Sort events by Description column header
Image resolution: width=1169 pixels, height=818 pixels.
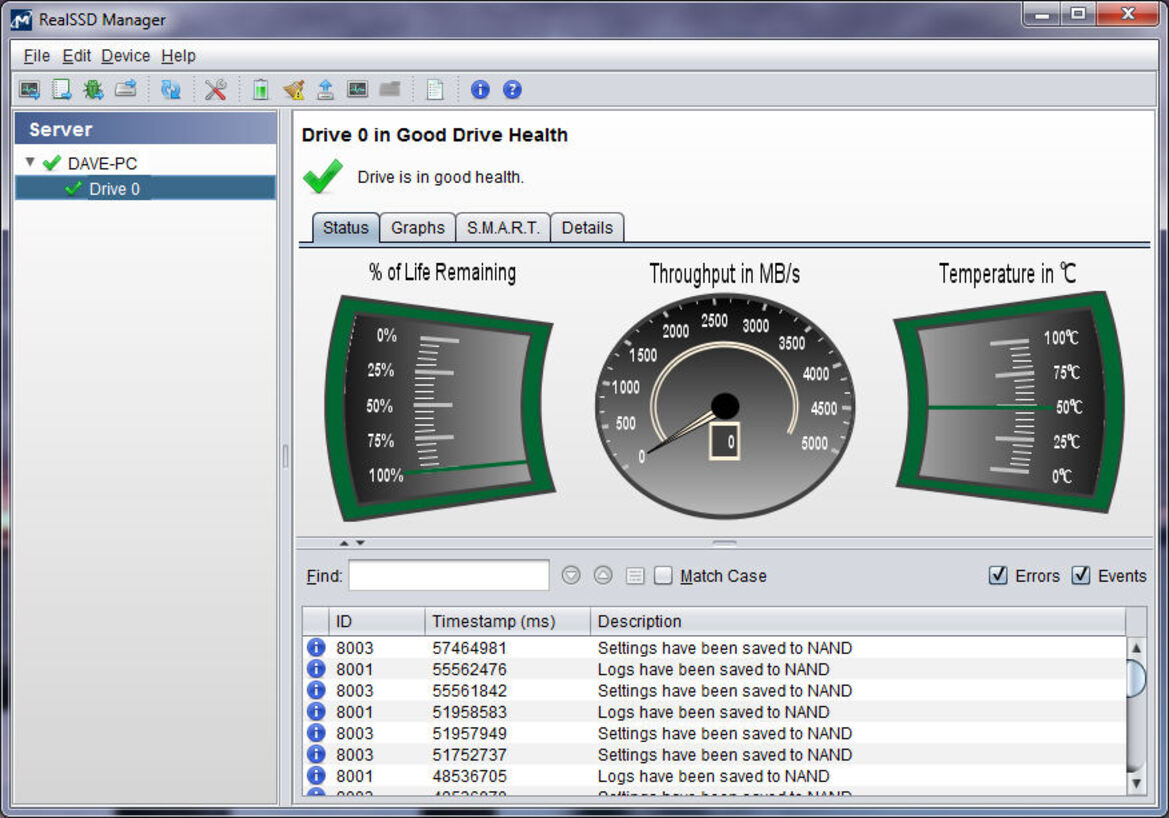click(858, 621)
